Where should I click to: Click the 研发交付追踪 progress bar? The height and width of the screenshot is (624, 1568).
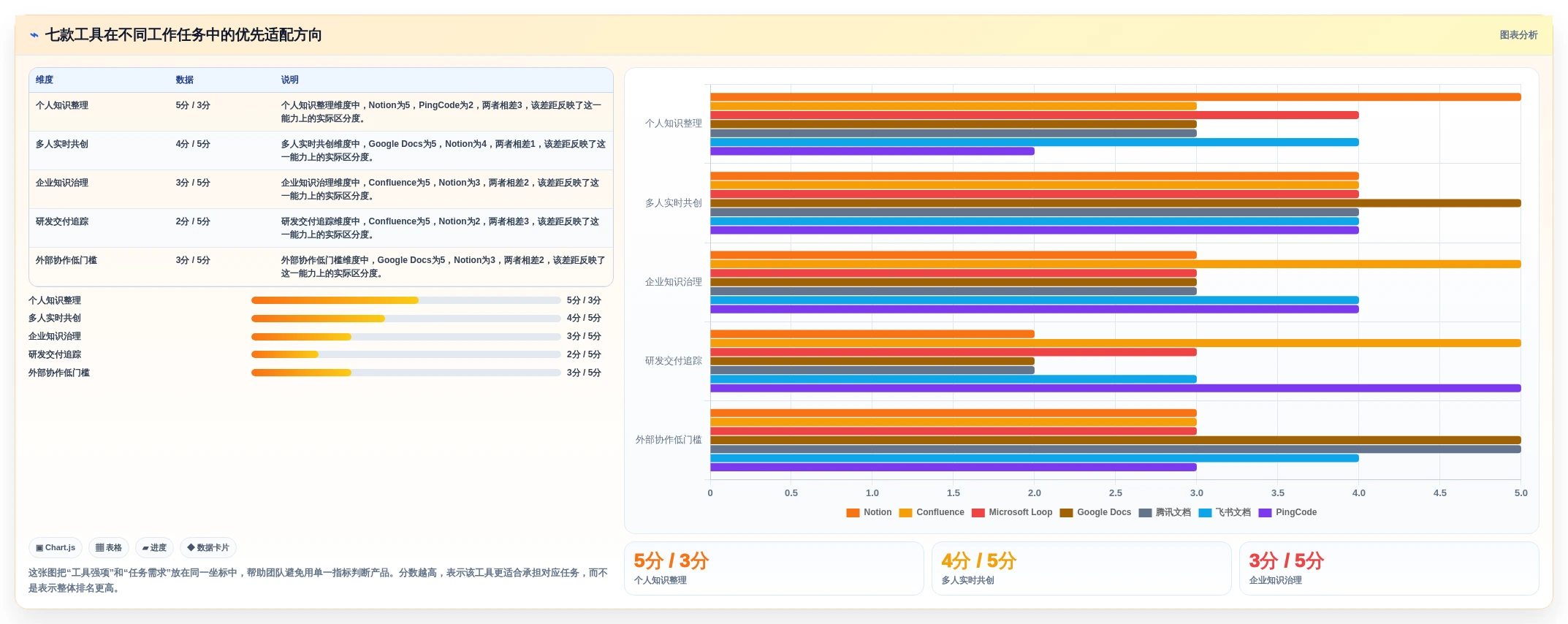406,354
